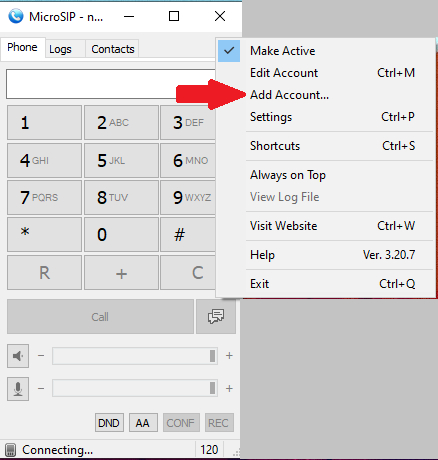Viewport: 438px width, 460px height.
Task: Click the Connecting... status text
Action: tap(57, 450)
